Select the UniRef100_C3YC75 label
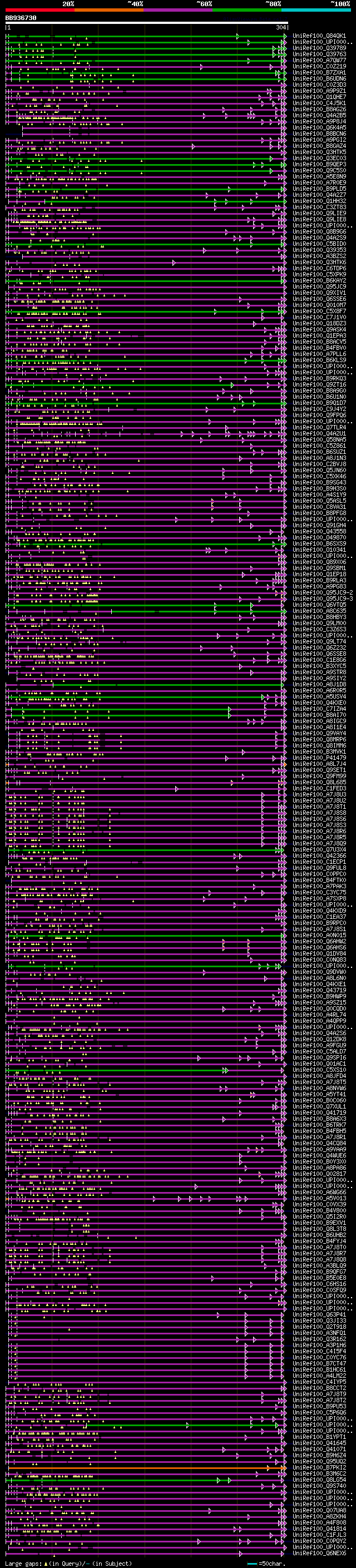Viewport: 356px width, 1568px height. [x=319, y=892]
